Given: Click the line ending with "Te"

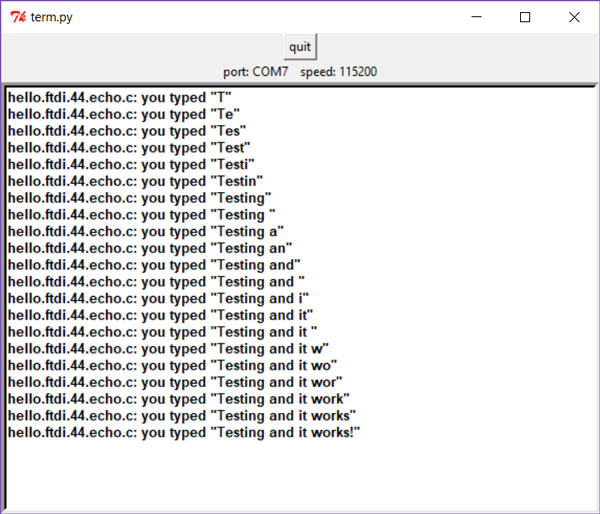Looking at the screenshot, I should click(x=124, y=115).
